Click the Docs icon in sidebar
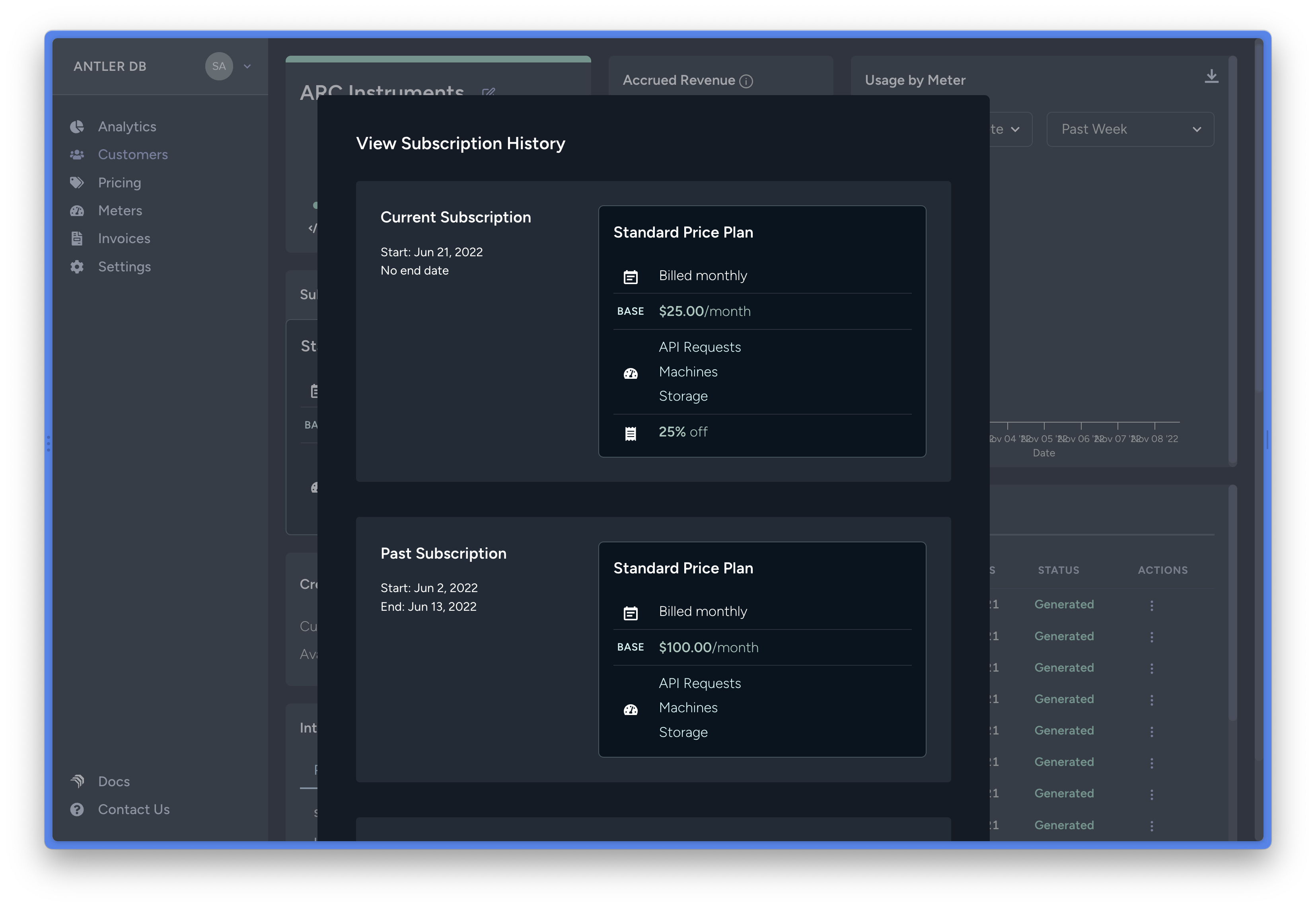The image size is (1316, 908). pyautogui.click(x=77, y=781)
